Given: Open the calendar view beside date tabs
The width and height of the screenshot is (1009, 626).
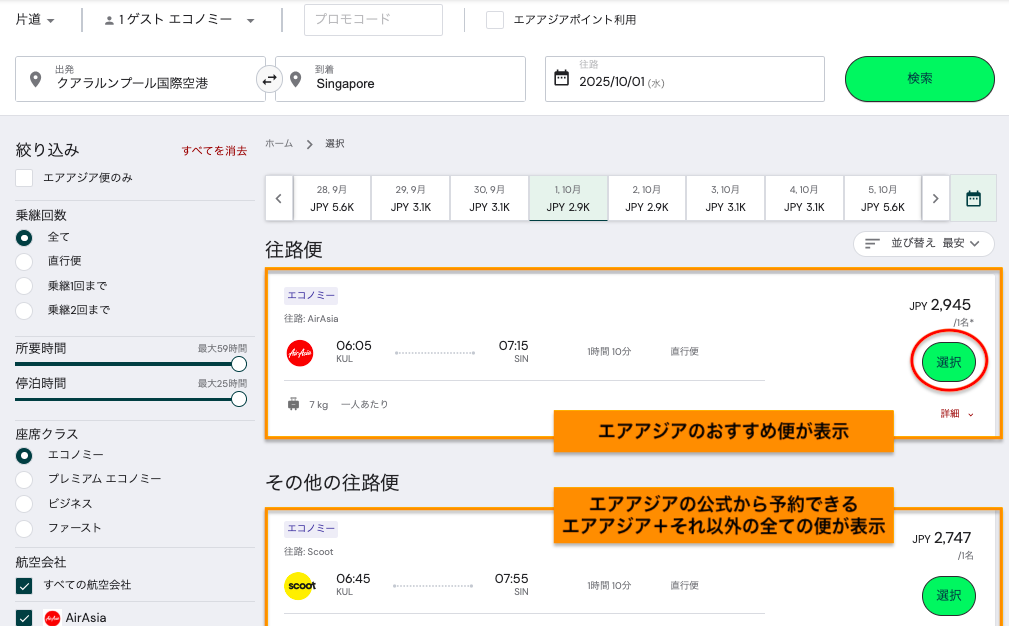Looking at the screenshot, I should 973,198.
